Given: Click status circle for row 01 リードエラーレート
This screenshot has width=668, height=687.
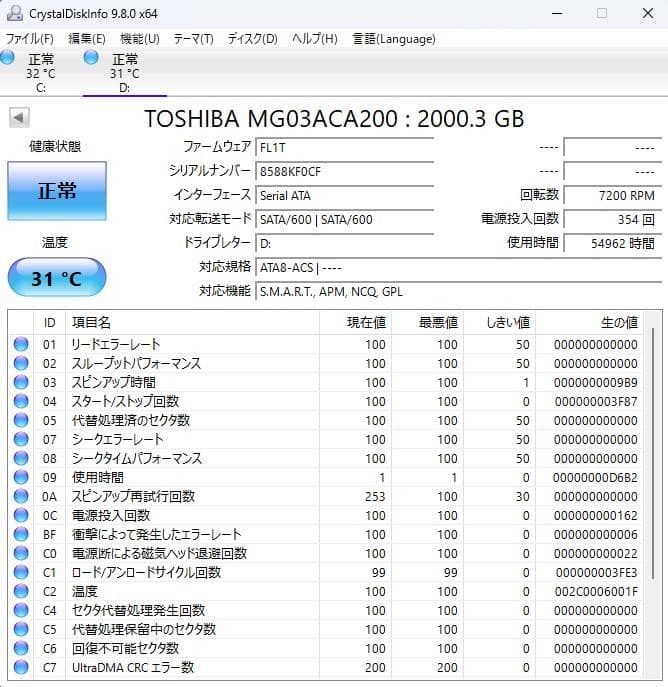Looking at the screenshot, I should [x=21, y=344].
